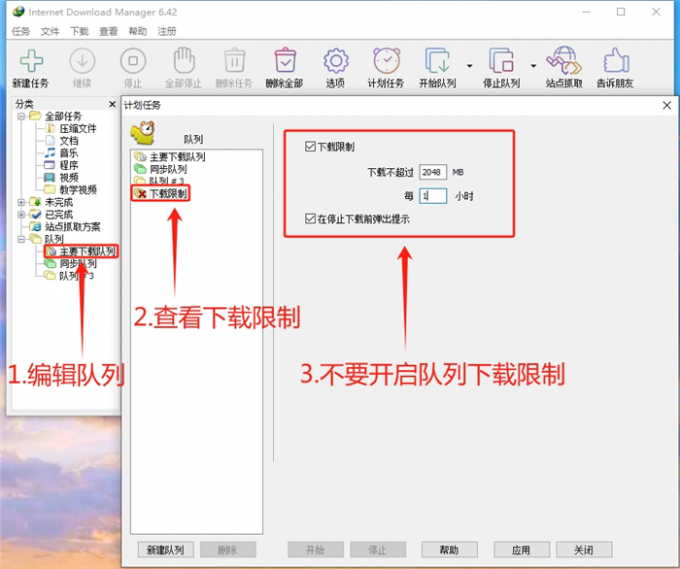Screen dimensions: 680x569
Task: Open the 下载 menu
Action: [x=79, y=31]
